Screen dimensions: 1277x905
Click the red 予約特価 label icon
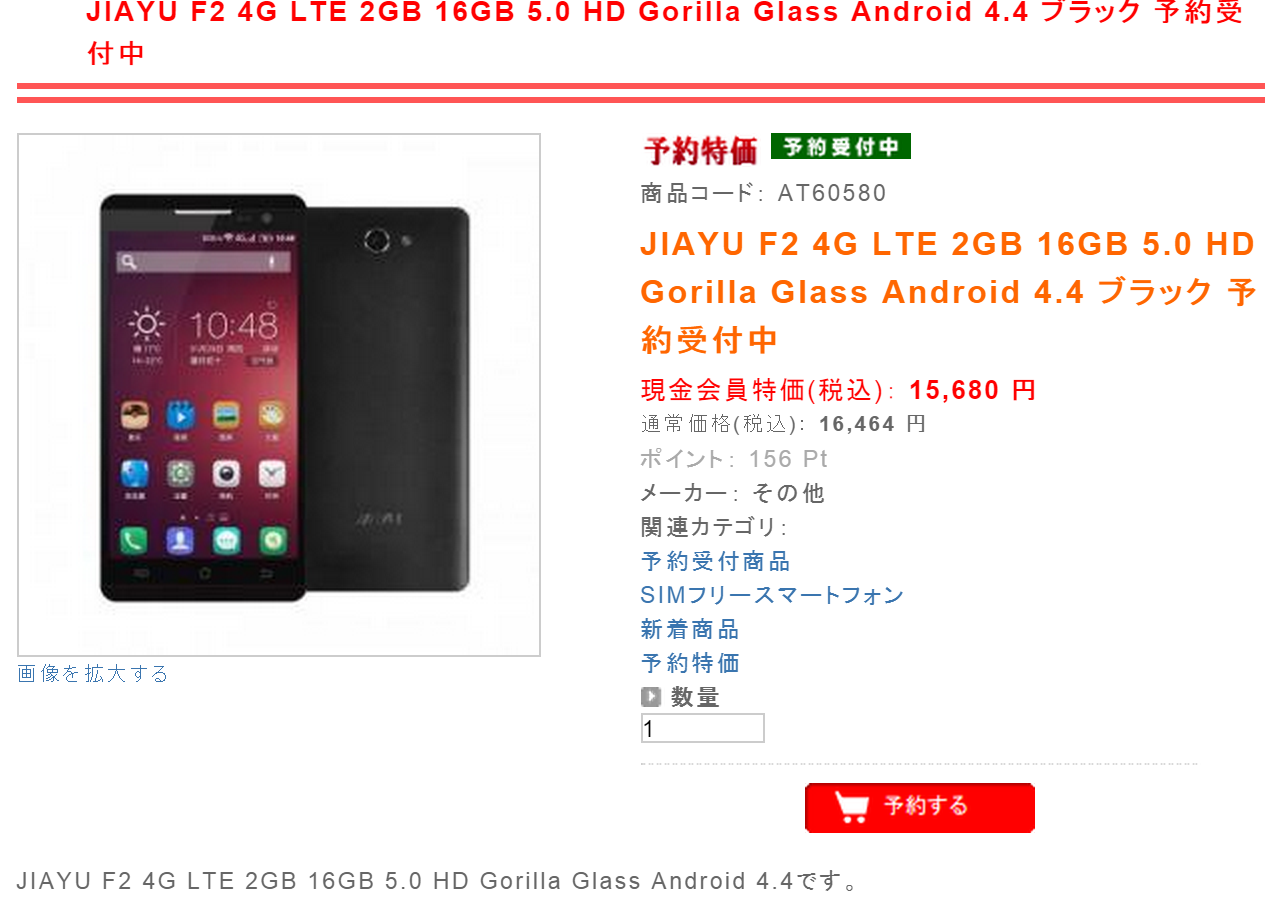[x=700, y=150]
